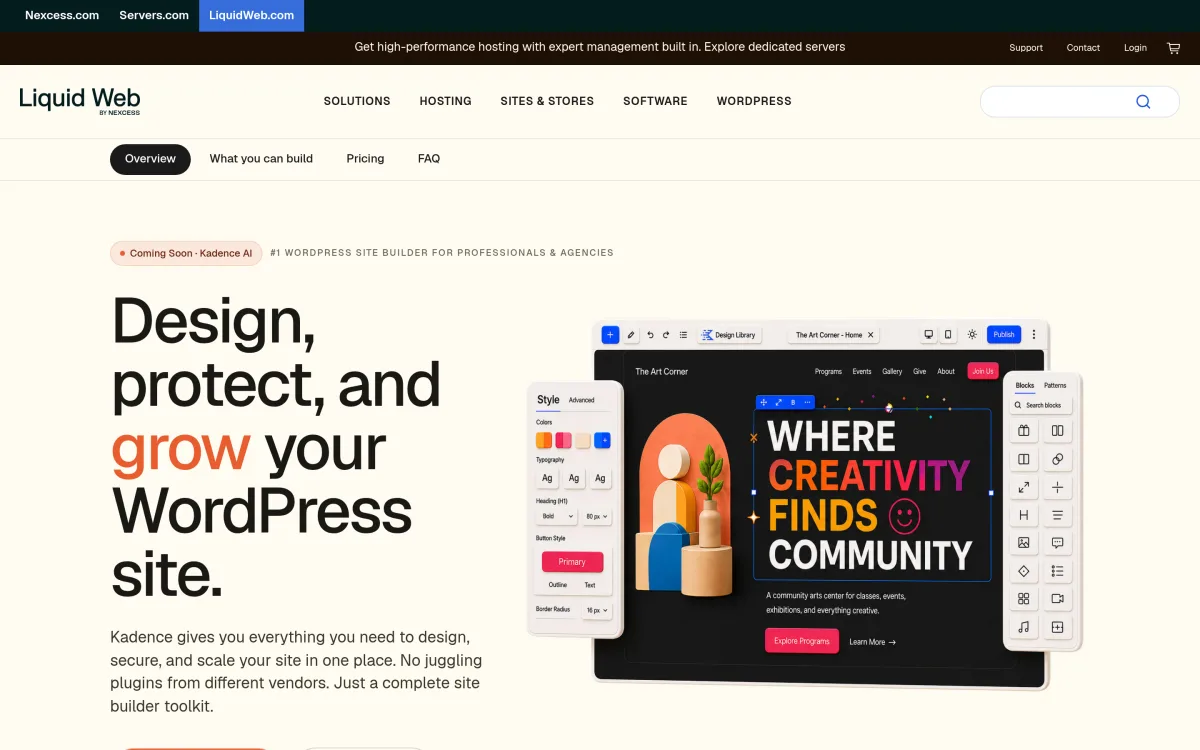Switch to What you can build tab
Viewport: 1200px width, 750px height.
coord(261,159)
